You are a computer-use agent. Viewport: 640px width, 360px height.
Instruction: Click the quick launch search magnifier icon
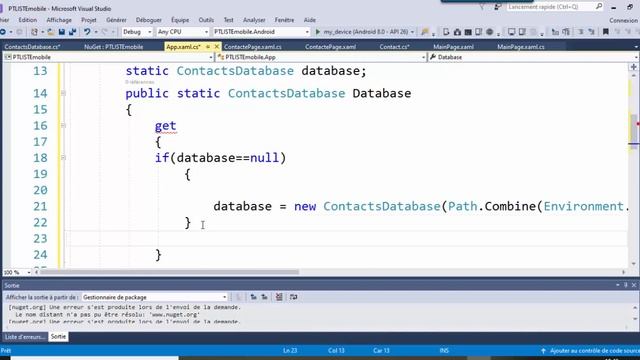(599, 7)
